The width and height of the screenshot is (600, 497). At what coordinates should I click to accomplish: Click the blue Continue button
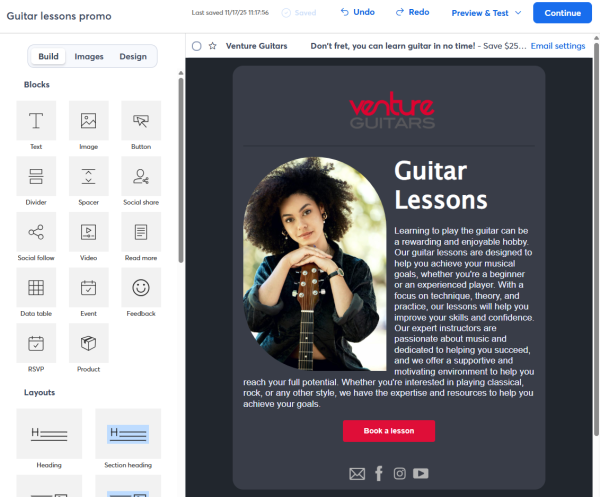(562, 13)
